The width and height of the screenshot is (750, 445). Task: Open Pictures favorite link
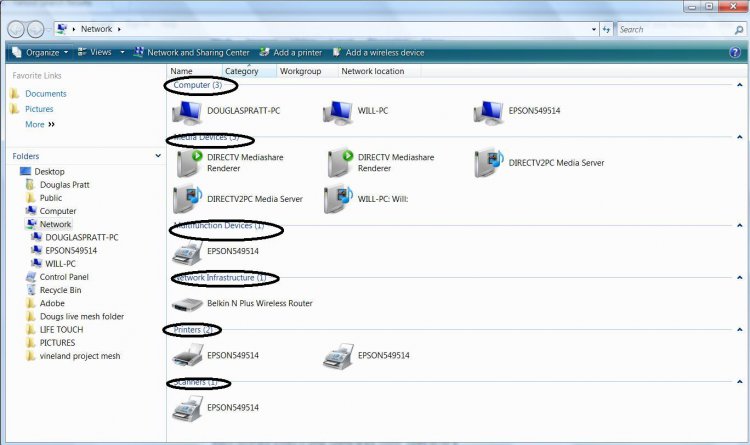39,109
